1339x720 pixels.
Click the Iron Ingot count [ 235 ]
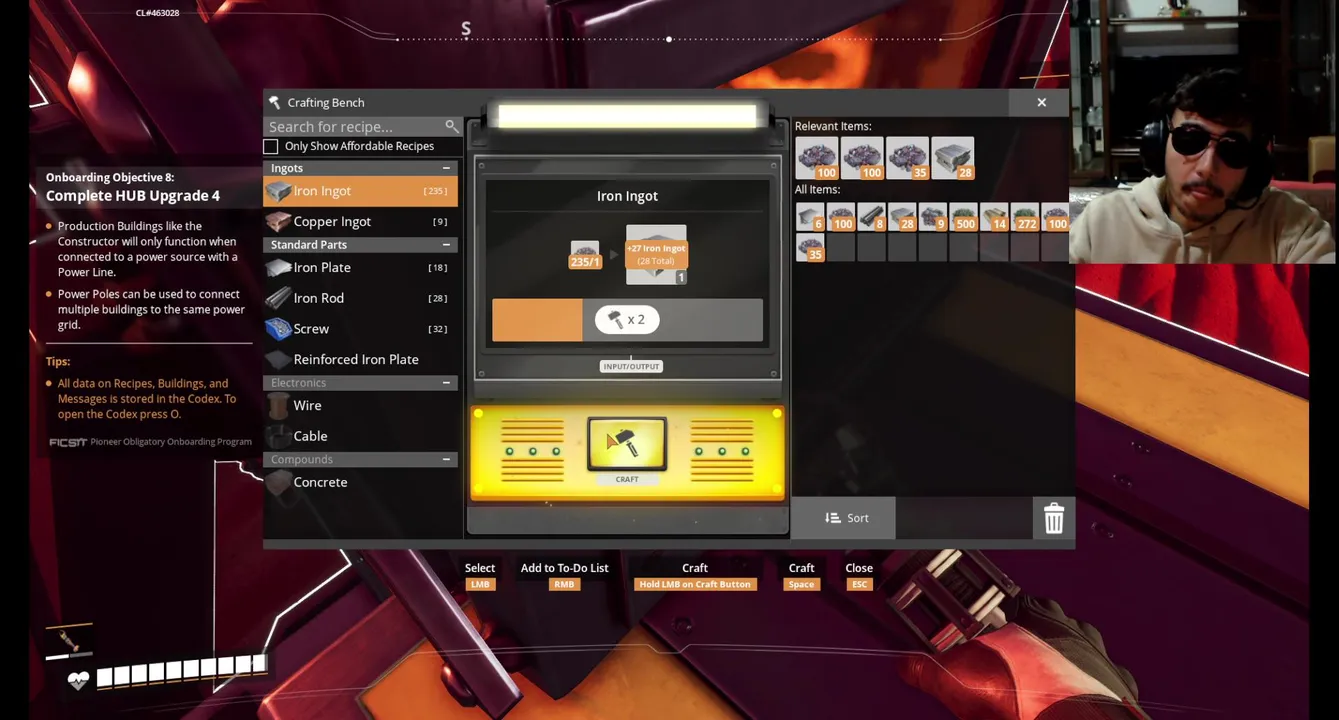click(435, 191)
